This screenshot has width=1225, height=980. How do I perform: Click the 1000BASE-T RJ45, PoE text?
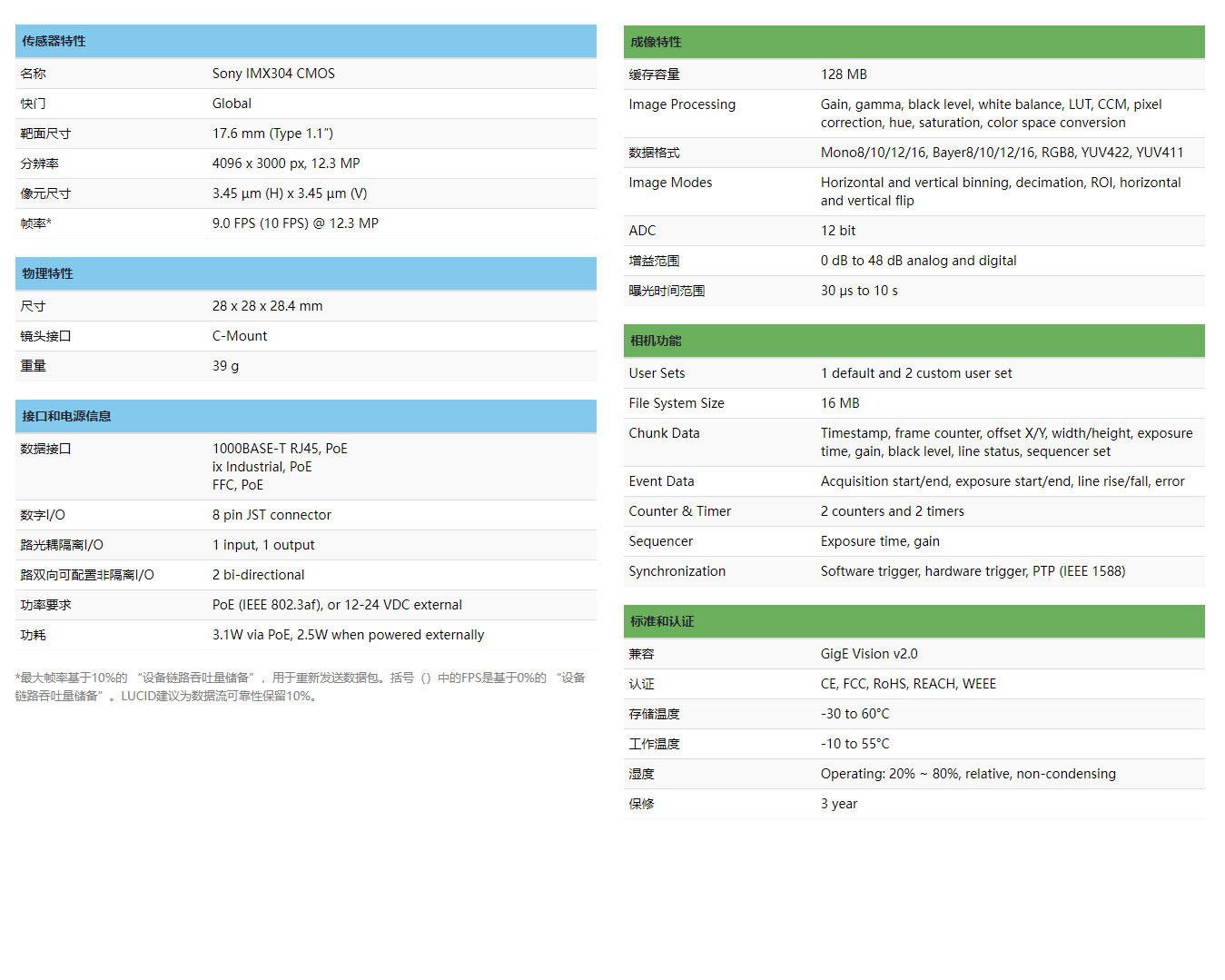(280, 449)
